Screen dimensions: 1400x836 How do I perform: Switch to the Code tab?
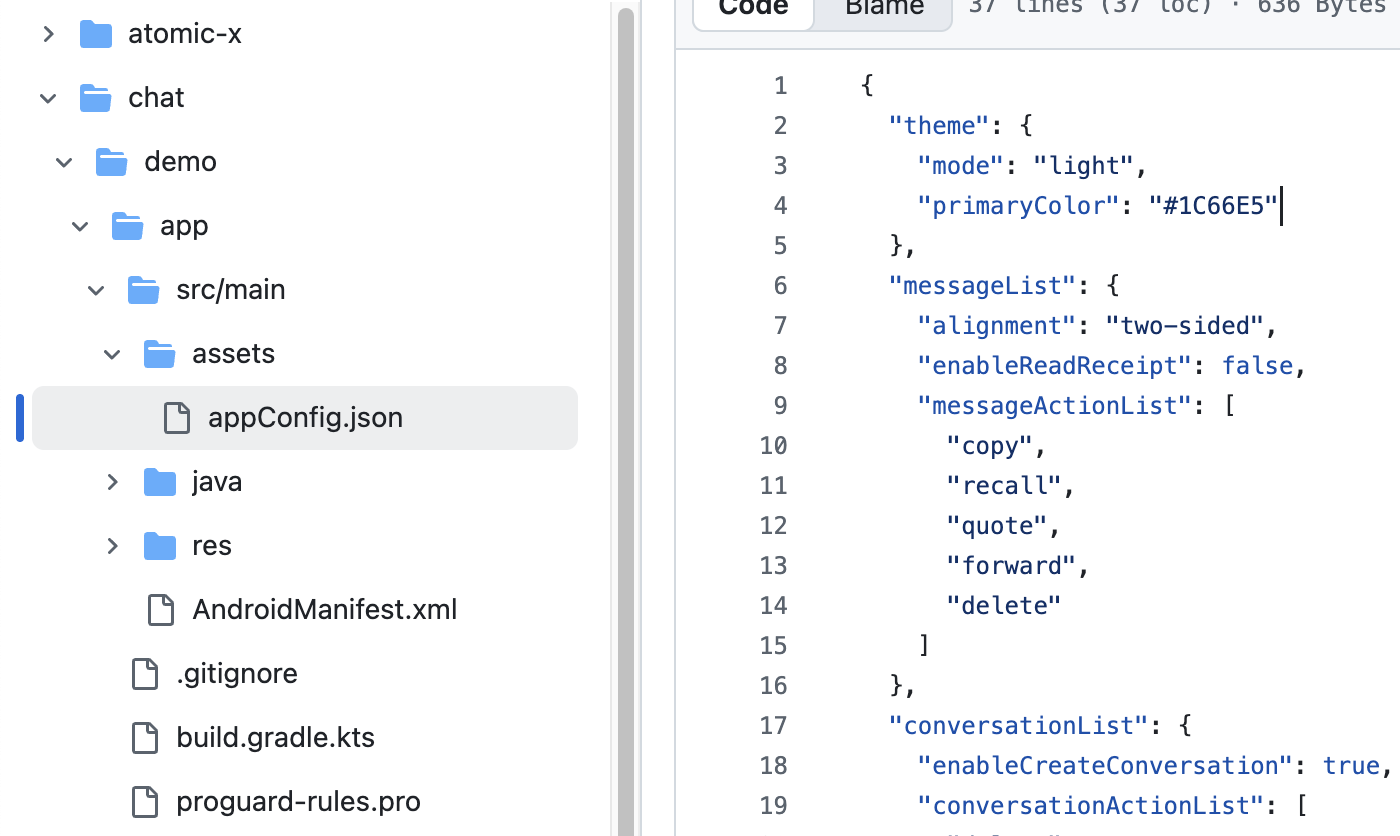[x=753, y=8]
